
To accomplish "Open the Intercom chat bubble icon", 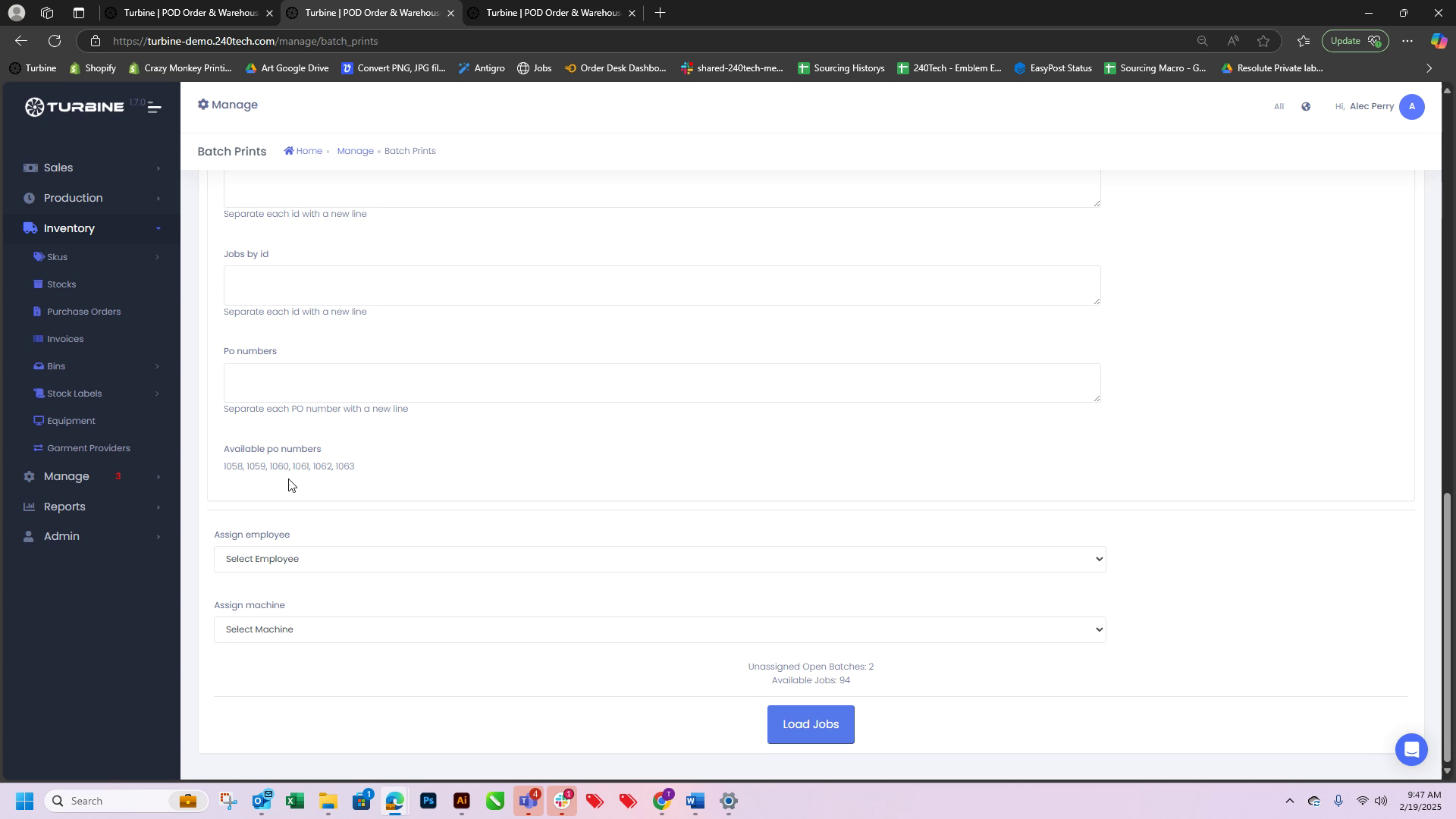I will [x=1410, y=749].
